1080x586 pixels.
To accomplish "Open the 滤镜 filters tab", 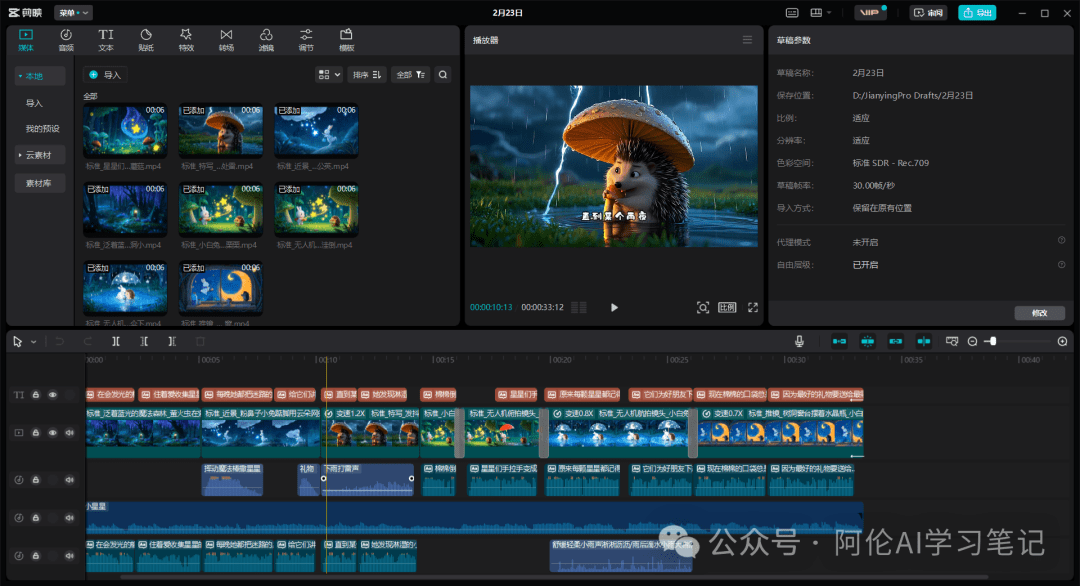I will point(266,40).
